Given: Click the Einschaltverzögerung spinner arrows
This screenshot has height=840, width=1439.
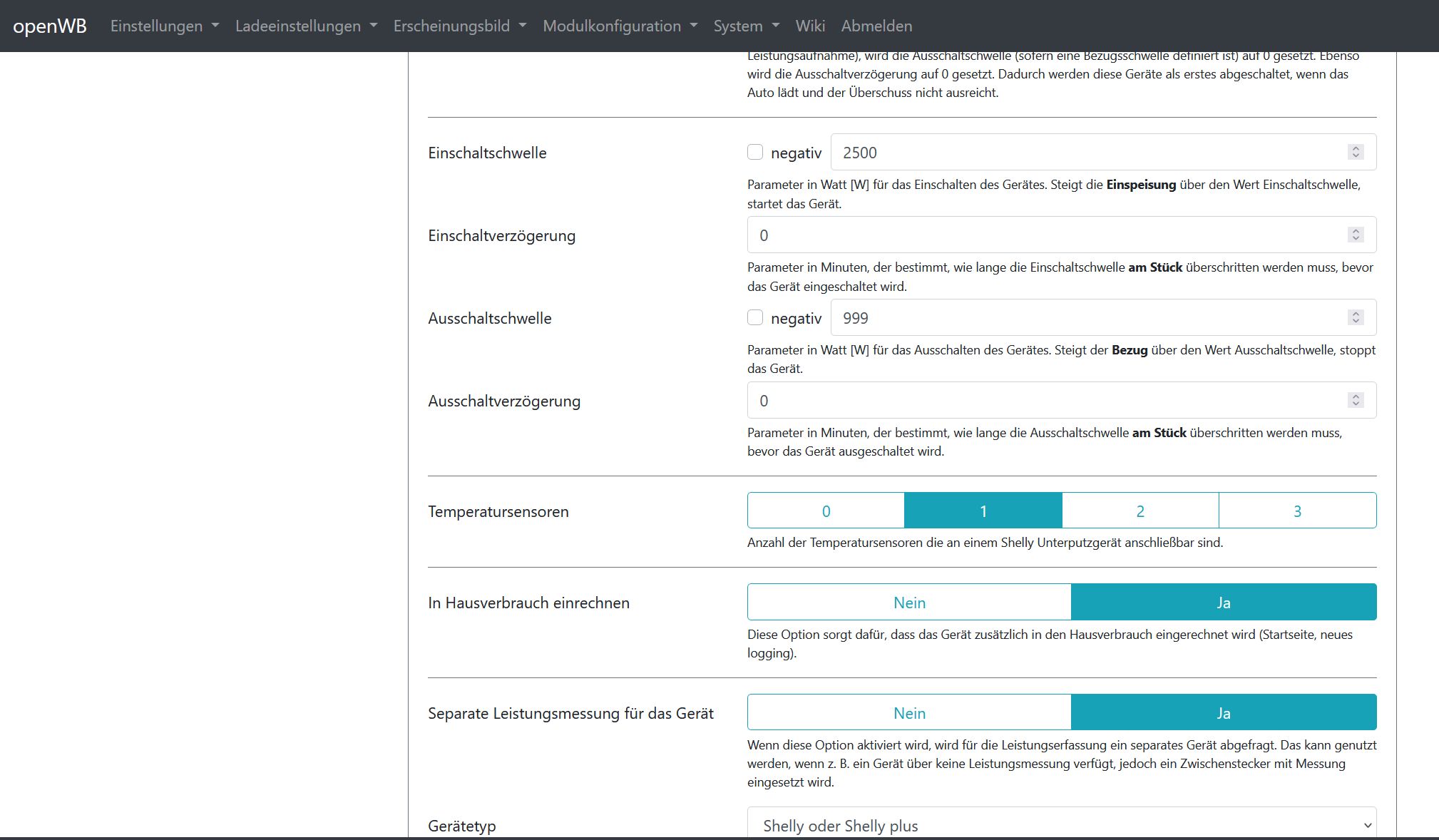Looking at the screenshot, I should point(1356,235).
